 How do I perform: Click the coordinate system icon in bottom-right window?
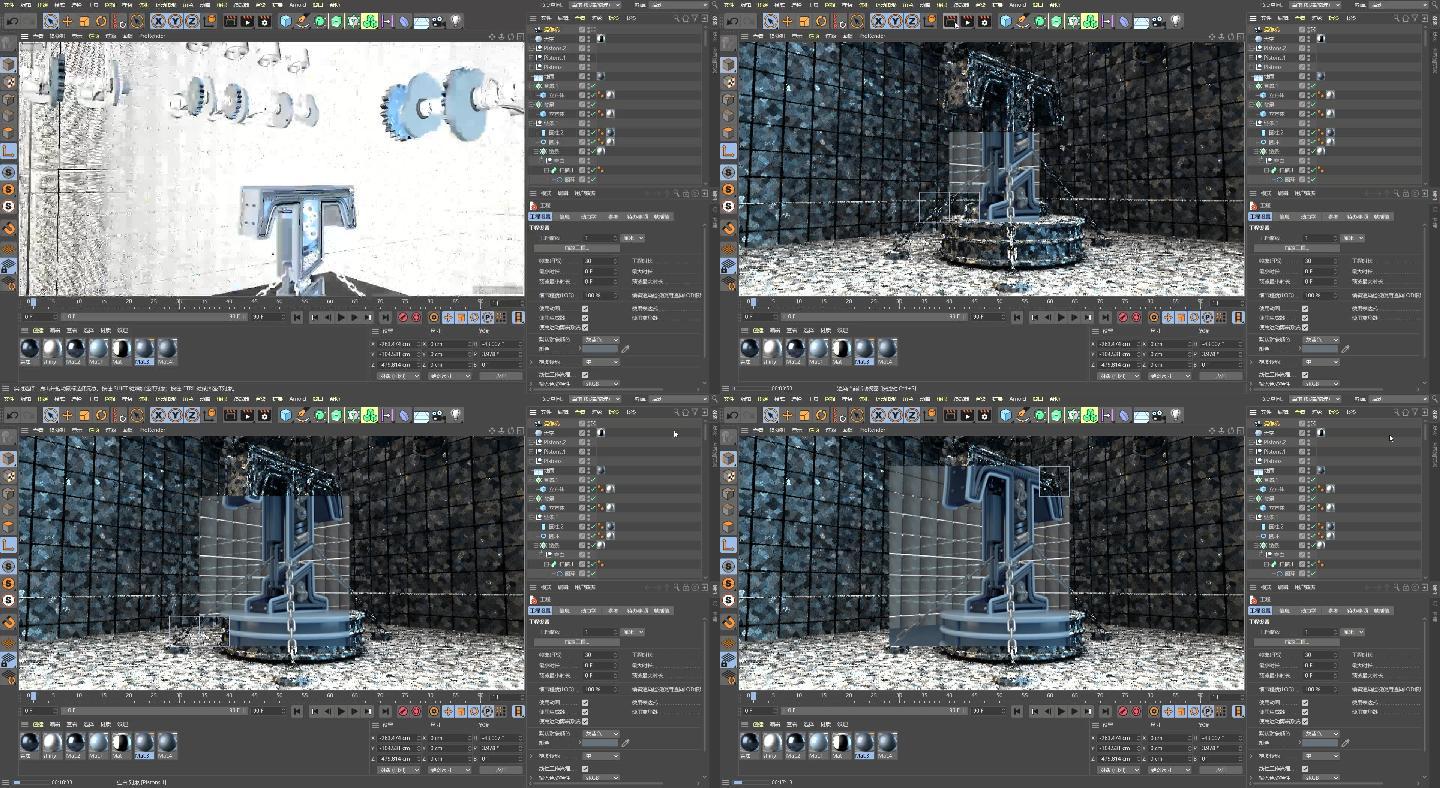click(x=930, y=415)
